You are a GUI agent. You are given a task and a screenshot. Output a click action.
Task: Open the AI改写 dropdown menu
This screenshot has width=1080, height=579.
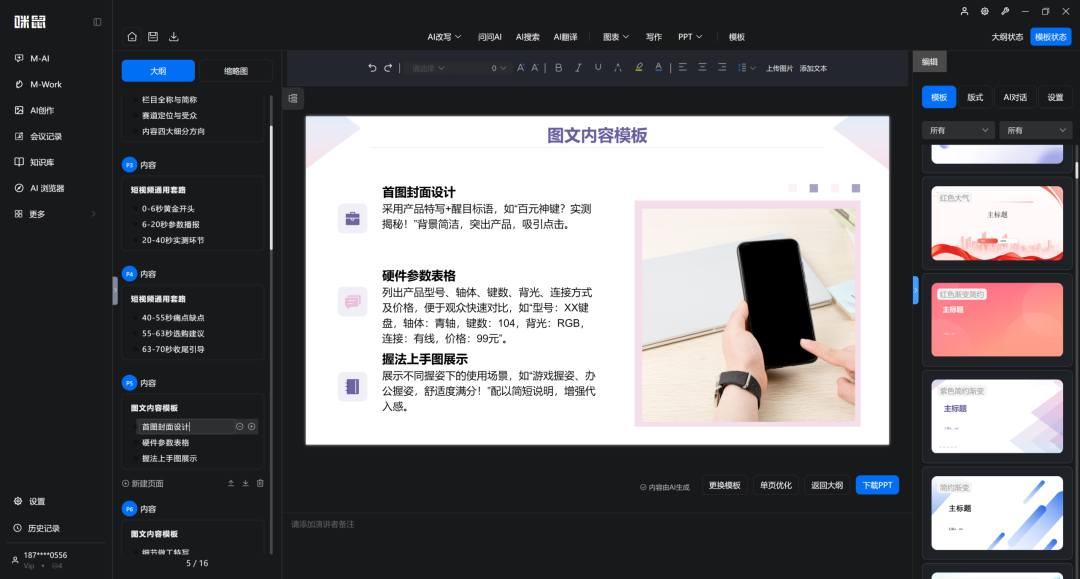(444, 37)
